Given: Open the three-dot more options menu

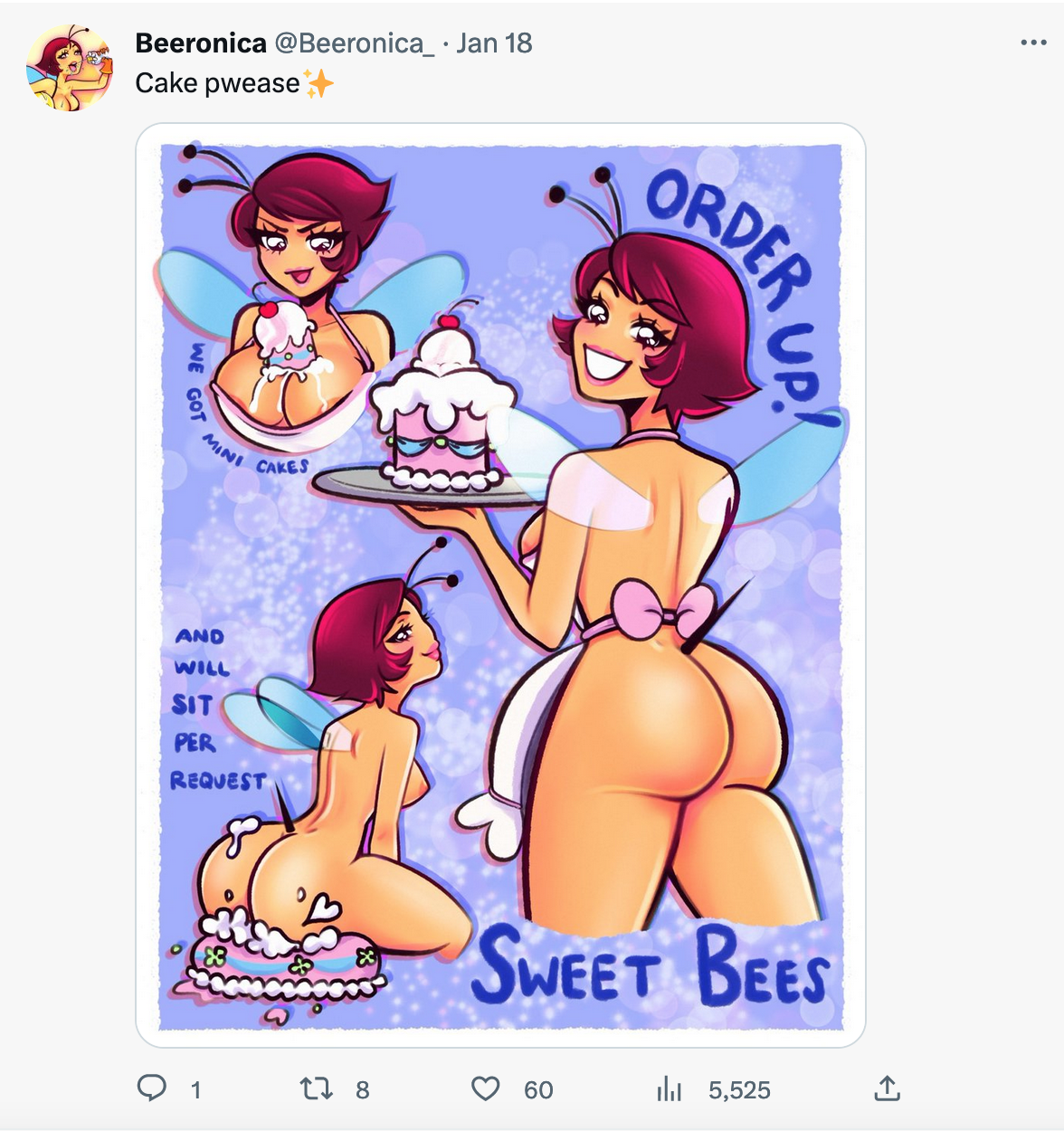Looking at the screenshot, I should tap(1033, 43).
